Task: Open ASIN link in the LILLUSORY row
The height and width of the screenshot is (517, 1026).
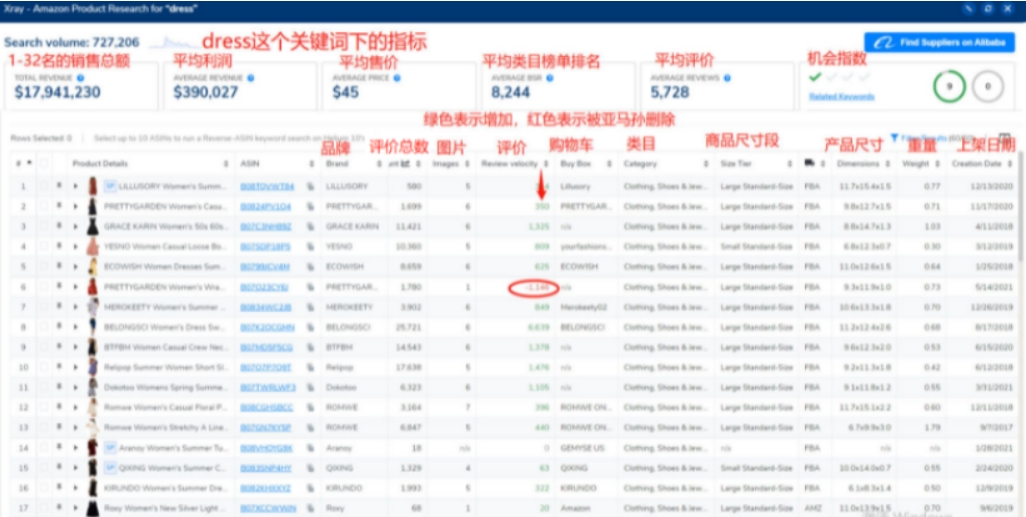Action: [267, 187]
